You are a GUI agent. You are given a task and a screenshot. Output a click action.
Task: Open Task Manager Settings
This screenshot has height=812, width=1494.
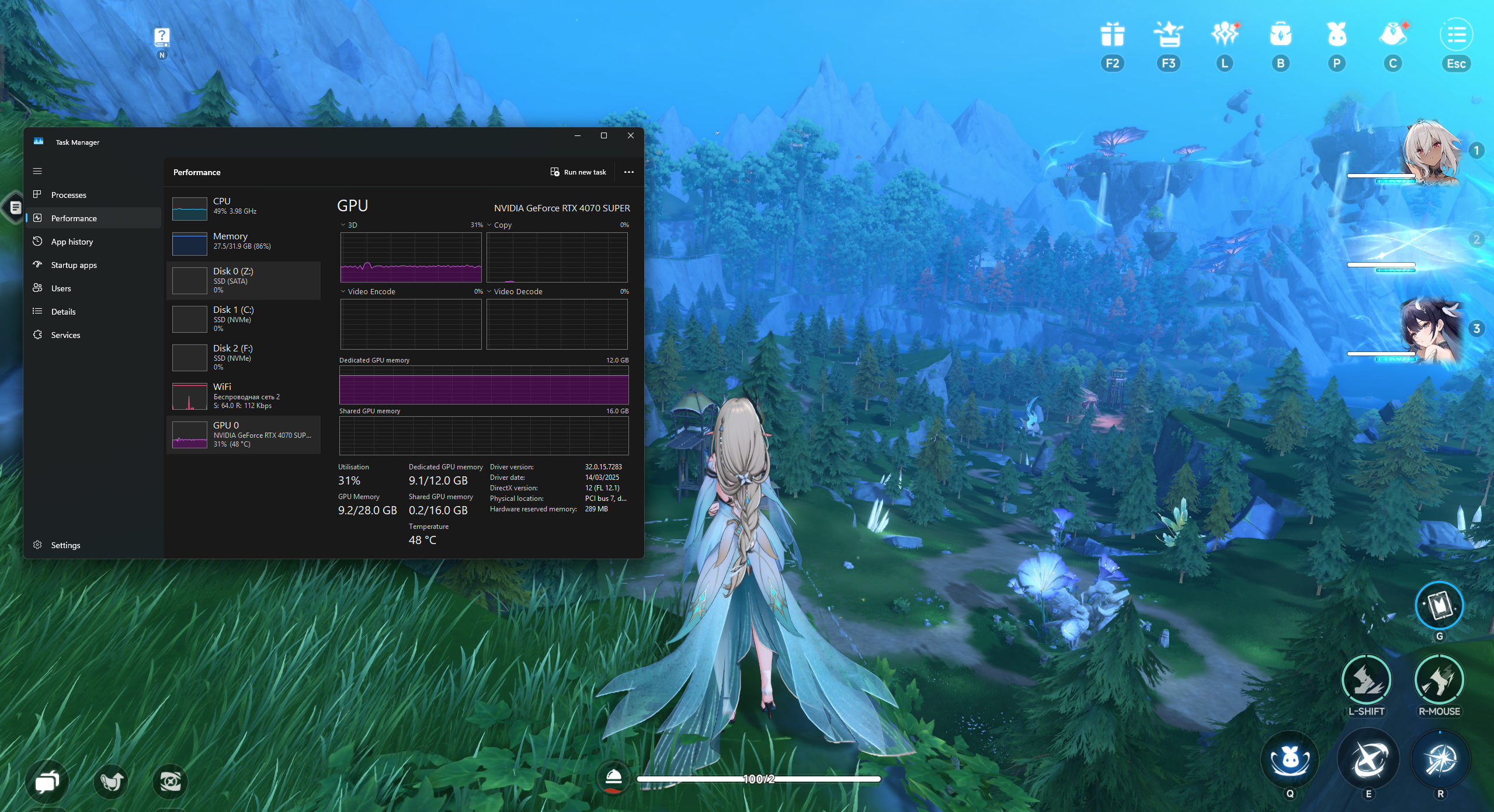[x=65, y=545]
